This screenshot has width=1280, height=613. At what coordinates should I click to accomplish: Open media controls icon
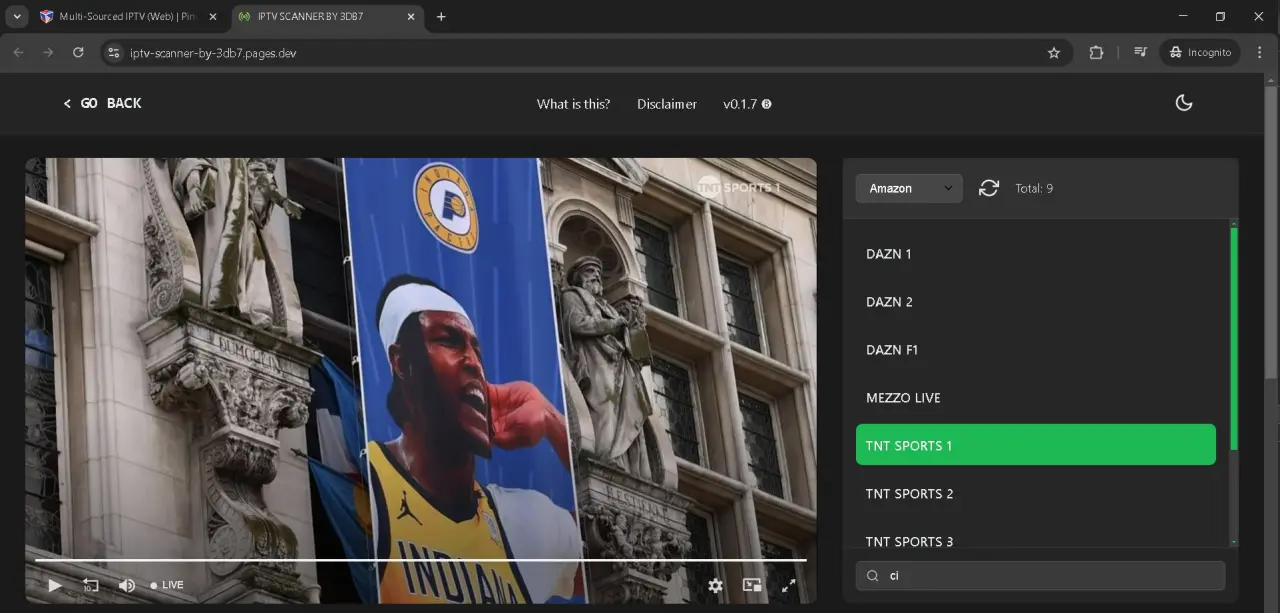(1140, 53)
